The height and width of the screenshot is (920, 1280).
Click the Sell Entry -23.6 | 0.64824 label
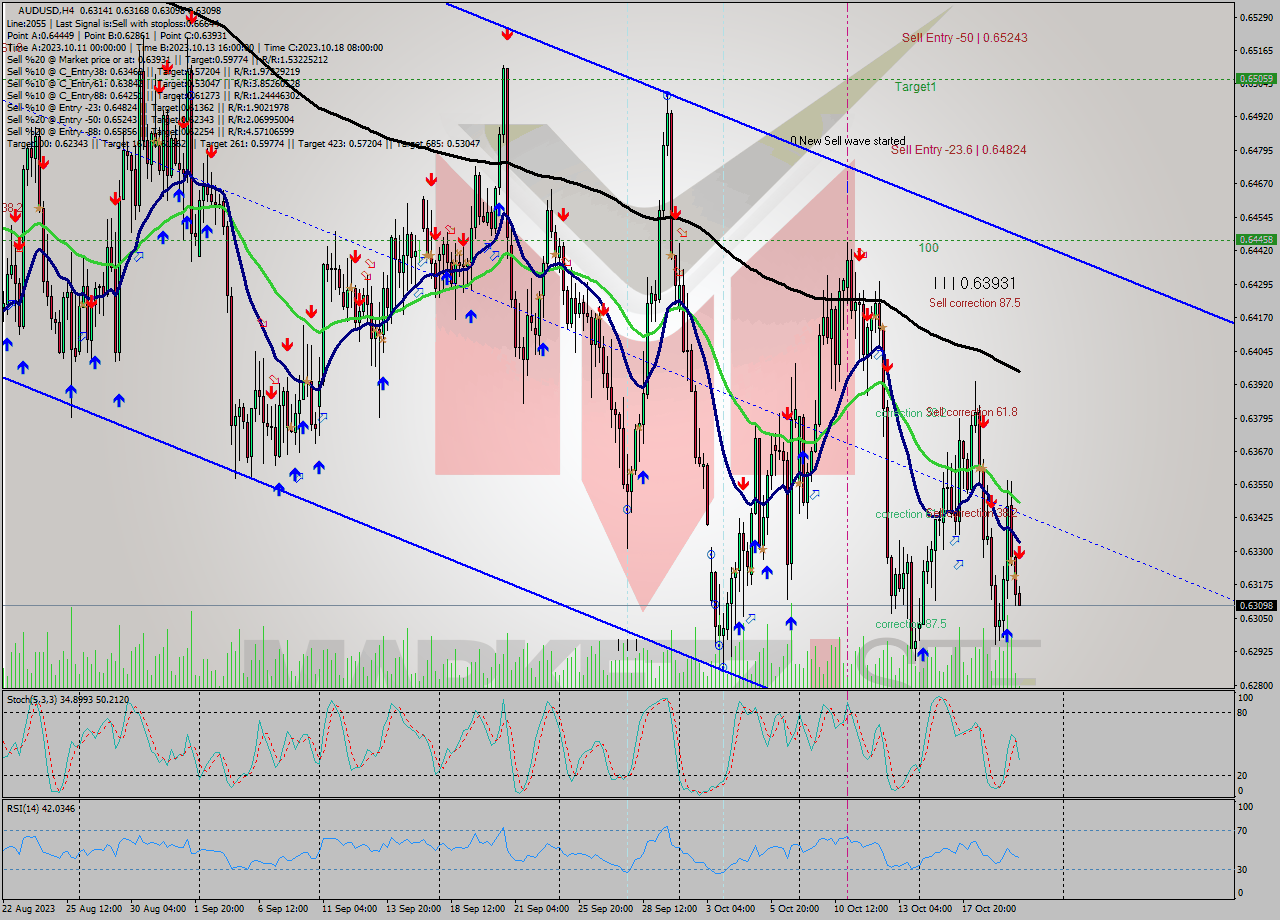(x=958, y=150)
